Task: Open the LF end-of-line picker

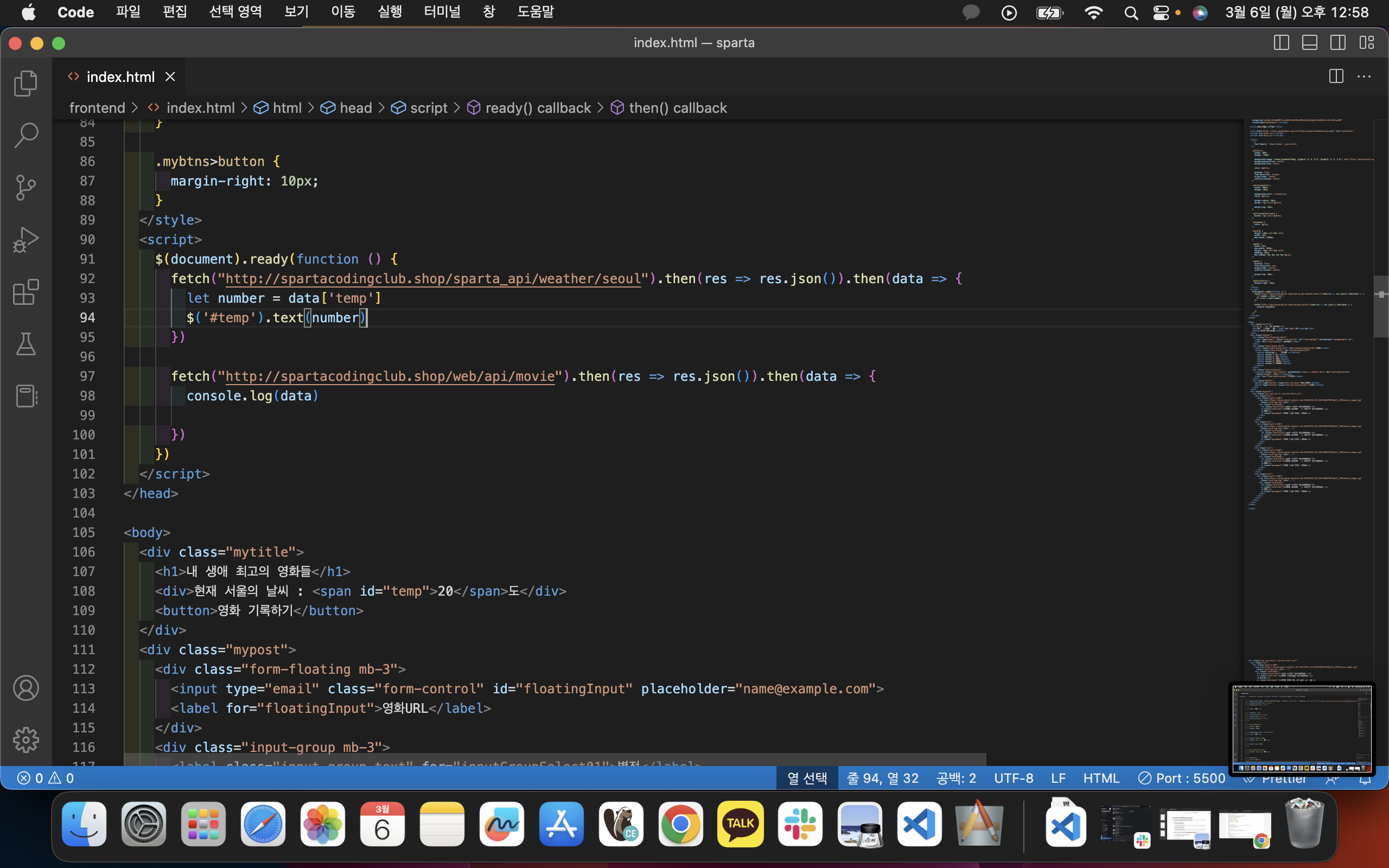Action: click(1059, 778)
